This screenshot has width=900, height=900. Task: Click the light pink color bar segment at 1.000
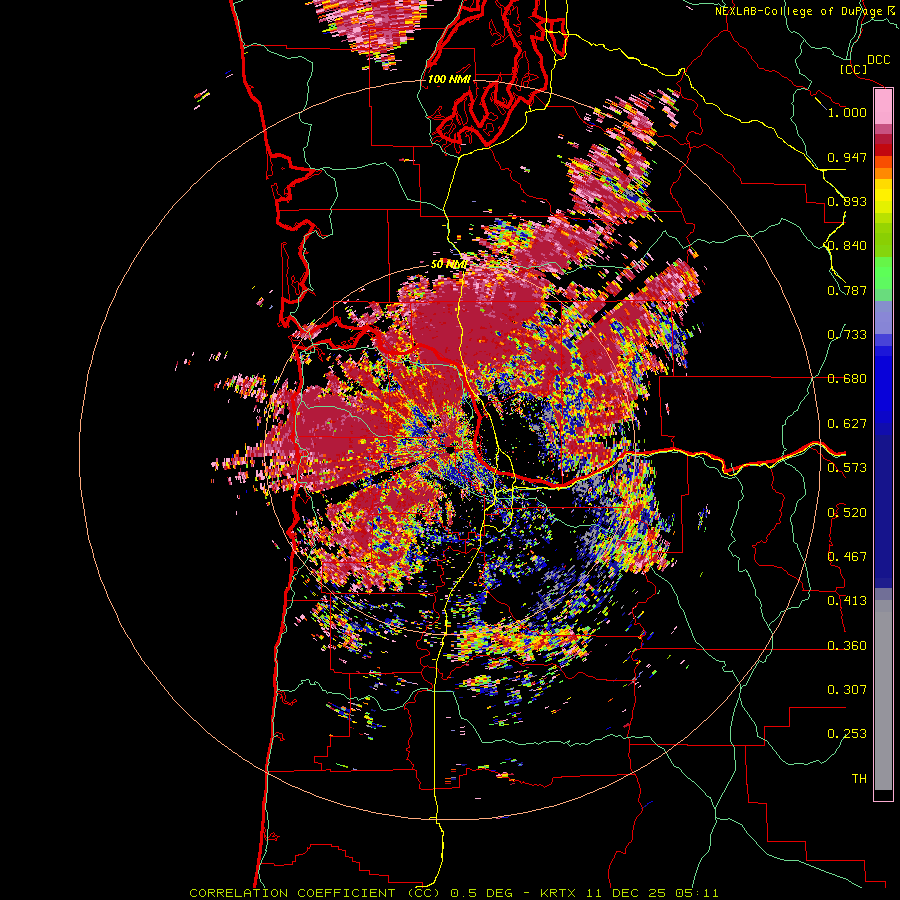(883, 107)
